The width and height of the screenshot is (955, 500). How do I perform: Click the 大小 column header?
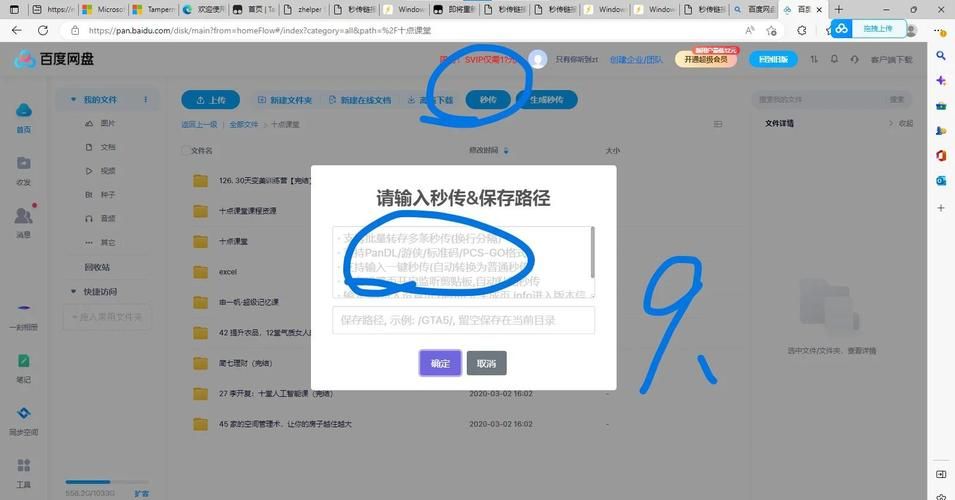(x=613, y=150)
